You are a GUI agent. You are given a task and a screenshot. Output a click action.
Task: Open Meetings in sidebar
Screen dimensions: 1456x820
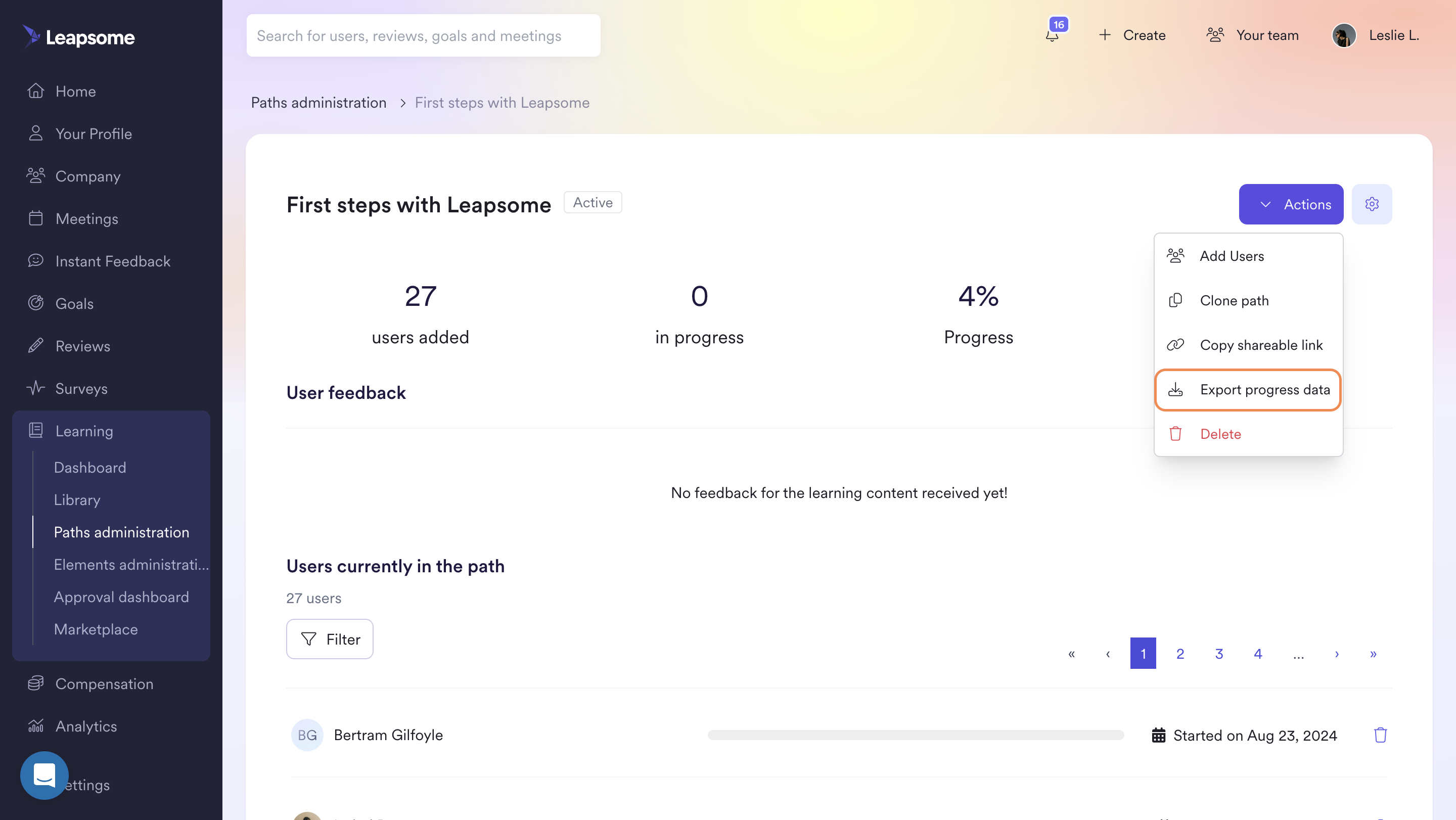pyautogui.click(x=73, y=218)
